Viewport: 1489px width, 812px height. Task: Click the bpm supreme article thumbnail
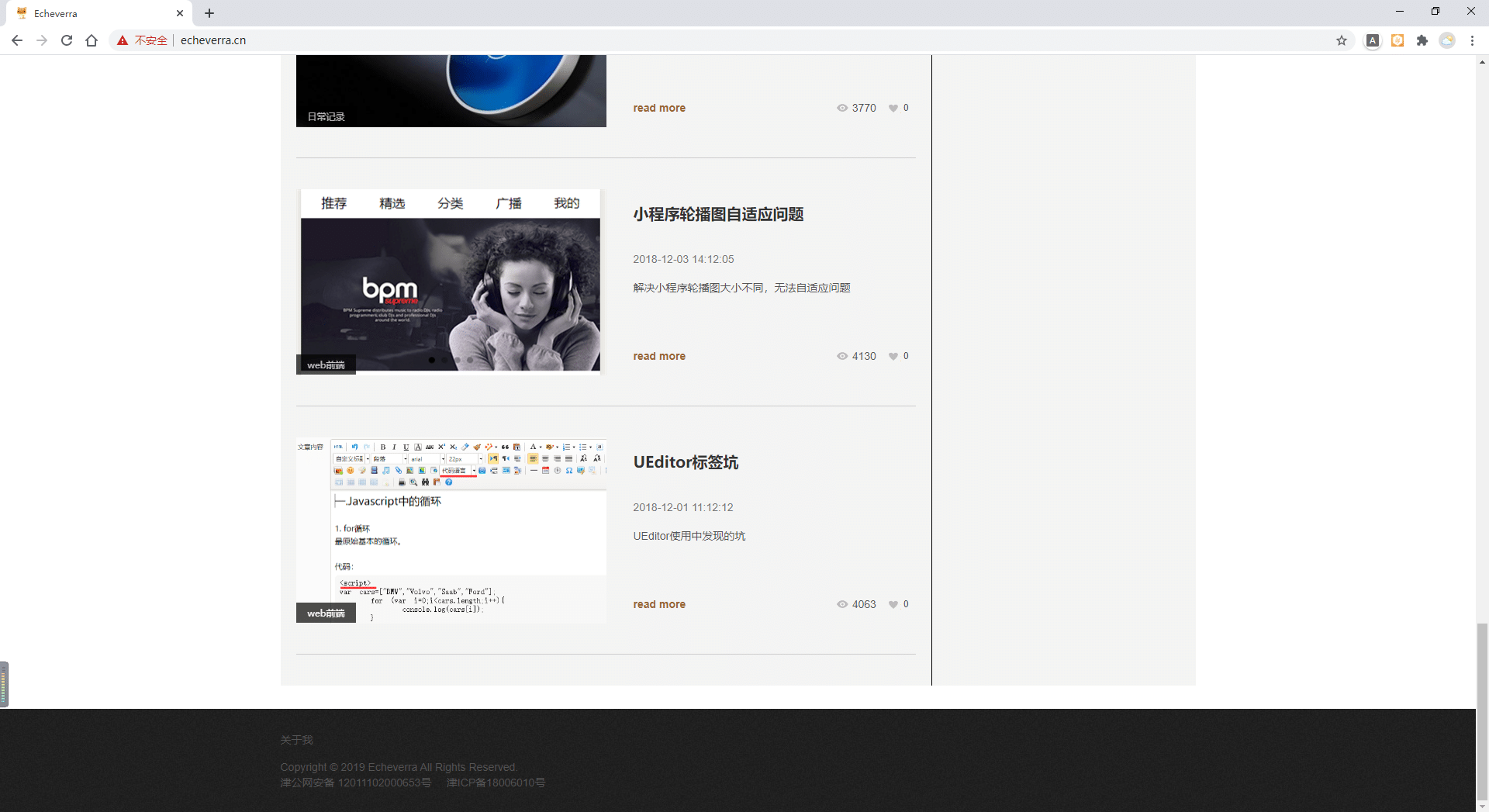[450, 282]
